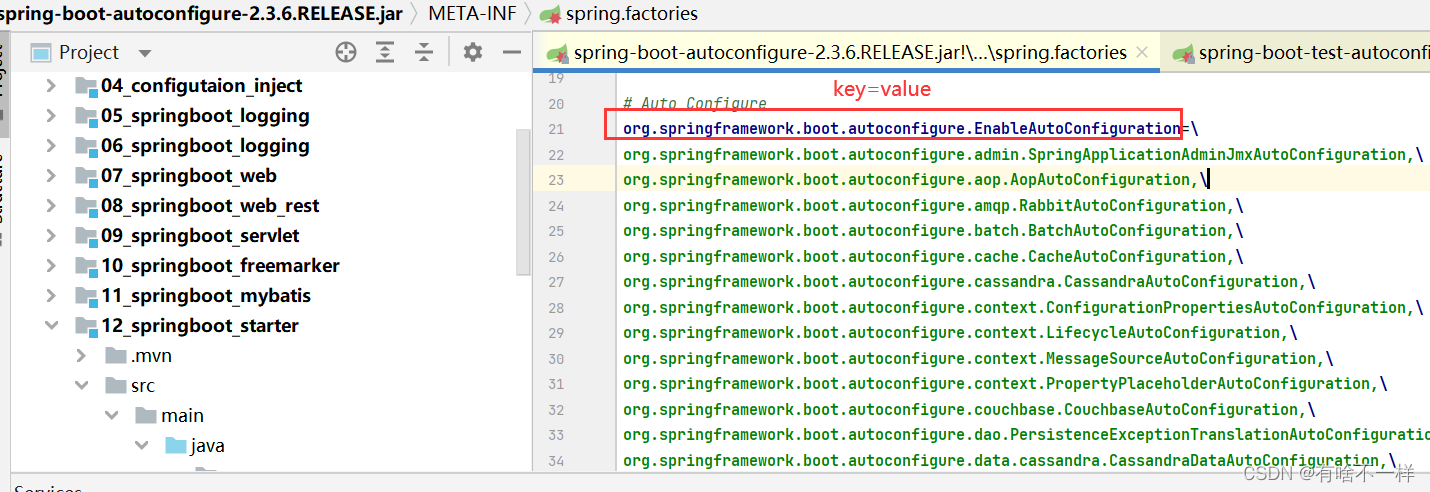Collapse the main folder arrow
1430x492 pixels.
tap(111, 416)
